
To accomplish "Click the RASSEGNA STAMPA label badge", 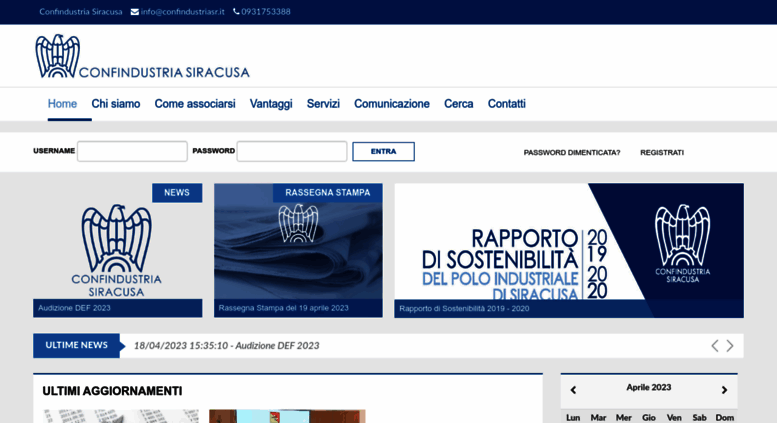I will pos(328,193).
